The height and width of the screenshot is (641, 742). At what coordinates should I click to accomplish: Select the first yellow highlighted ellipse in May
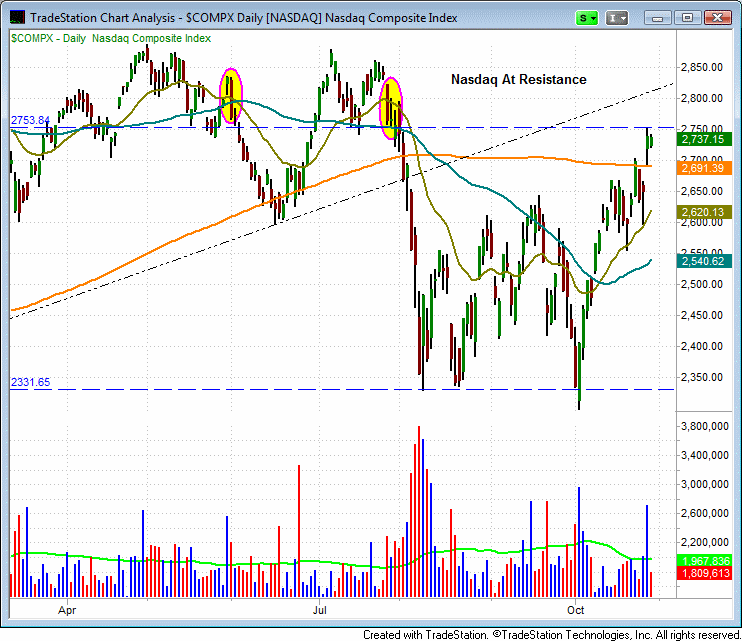[x=231, y=96]
